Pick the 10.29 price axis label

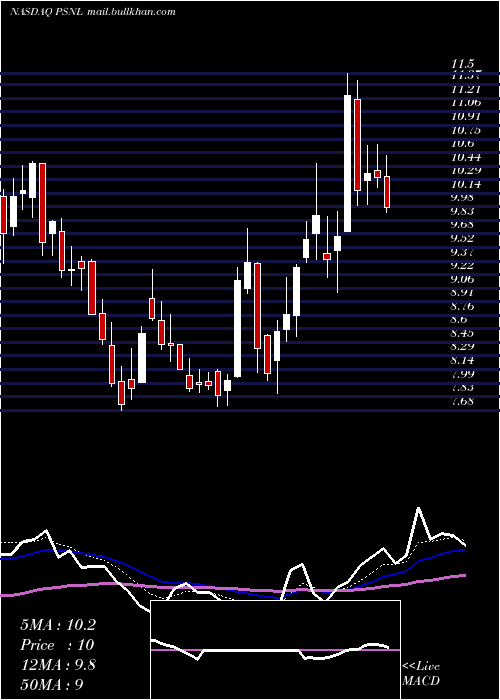[467, 171]
